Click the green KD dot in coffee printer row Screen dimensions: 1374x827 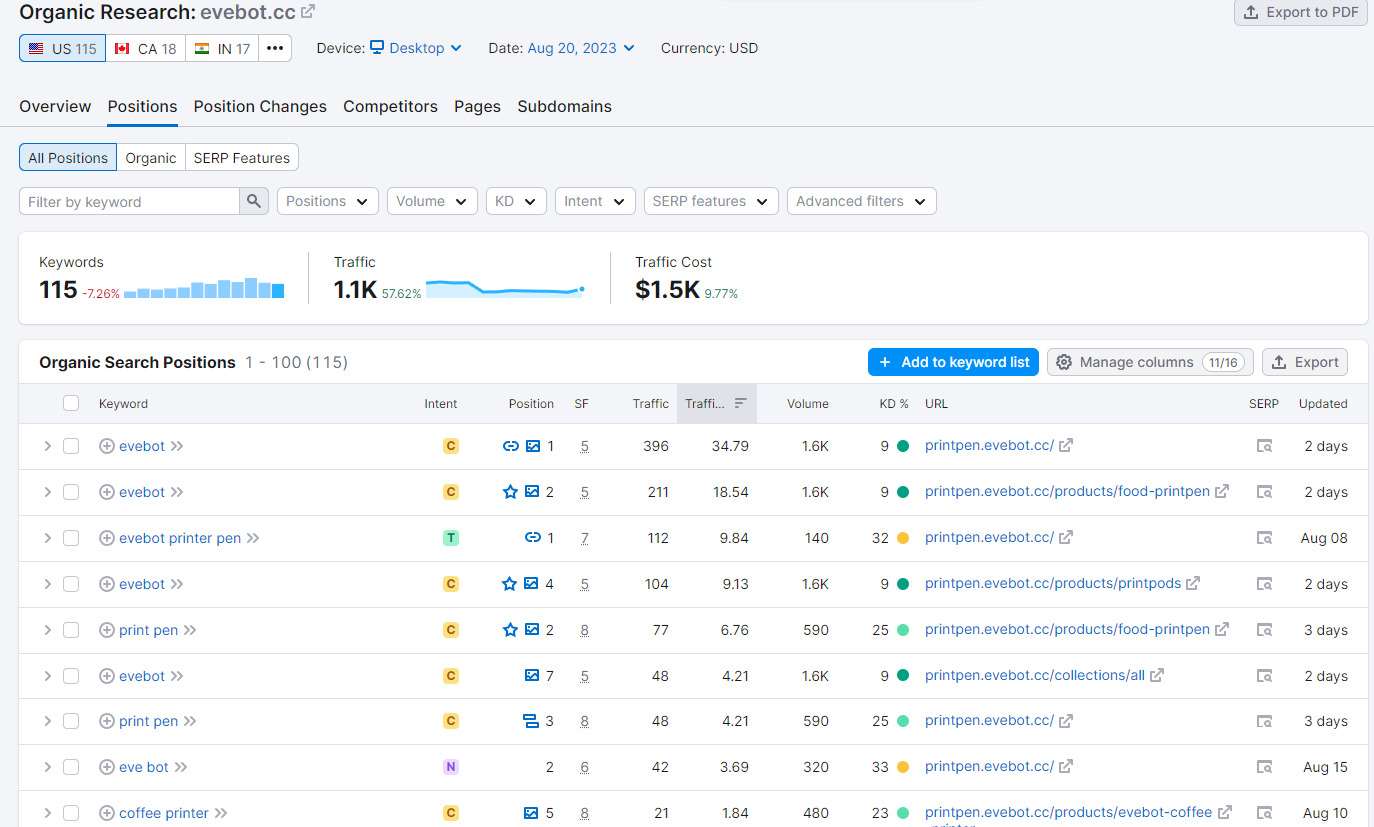(x=903, y=813)
